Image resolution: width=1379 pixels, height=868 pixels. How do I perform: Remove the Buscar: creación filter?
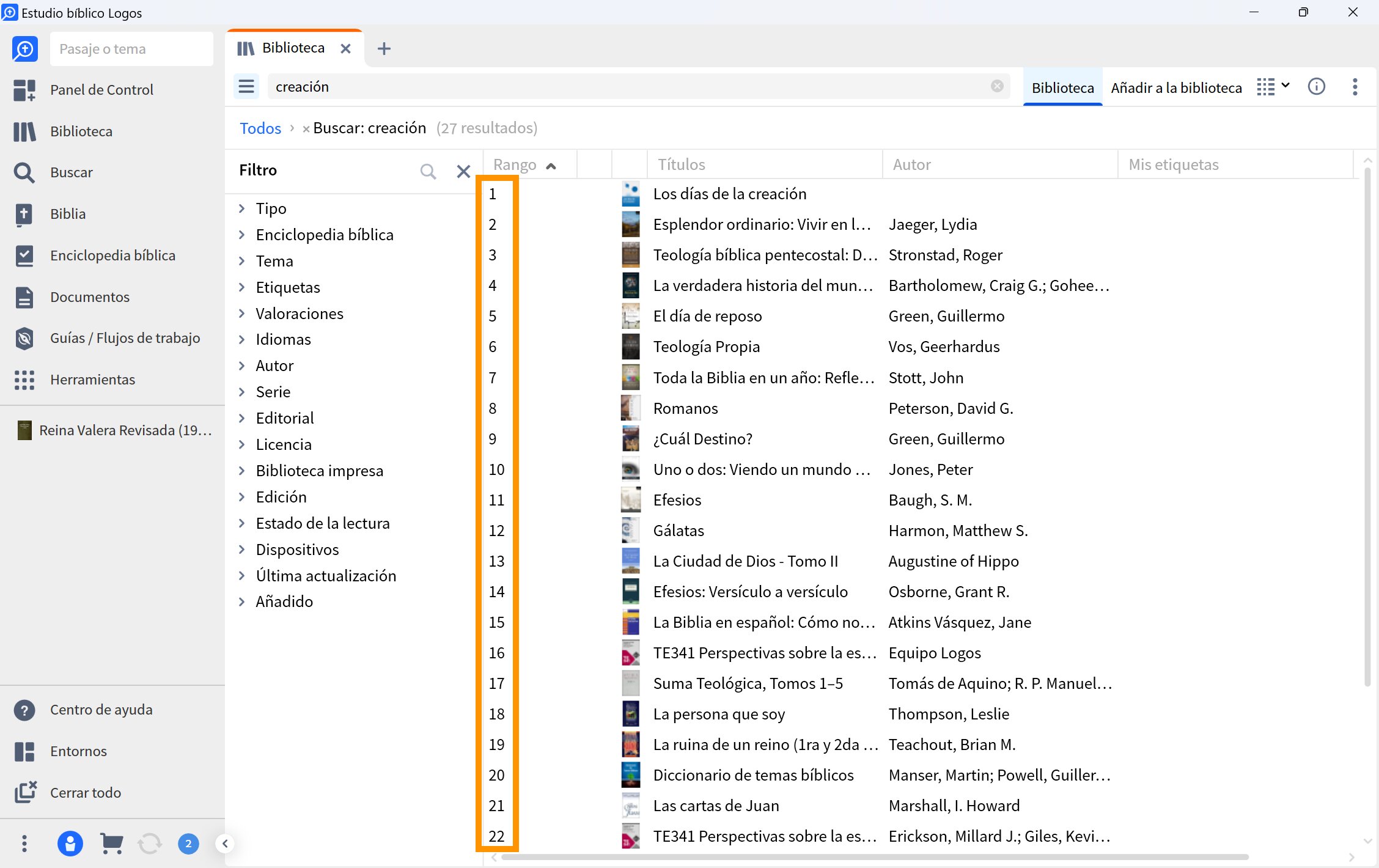point(306,129)
